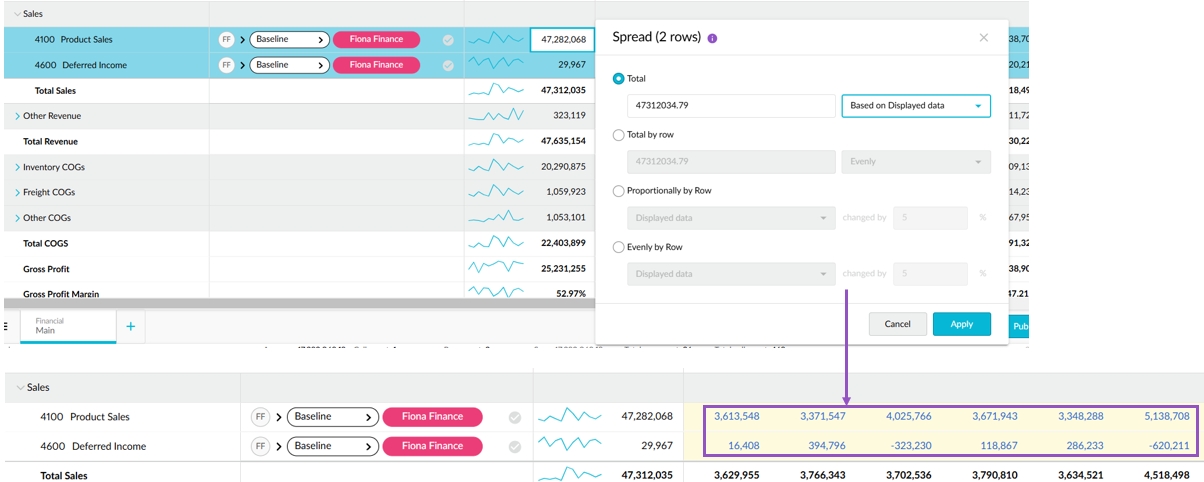Switch to the Financial Main tab
The width and height of the screenshot is (1204, 482).
coord(50,326)
